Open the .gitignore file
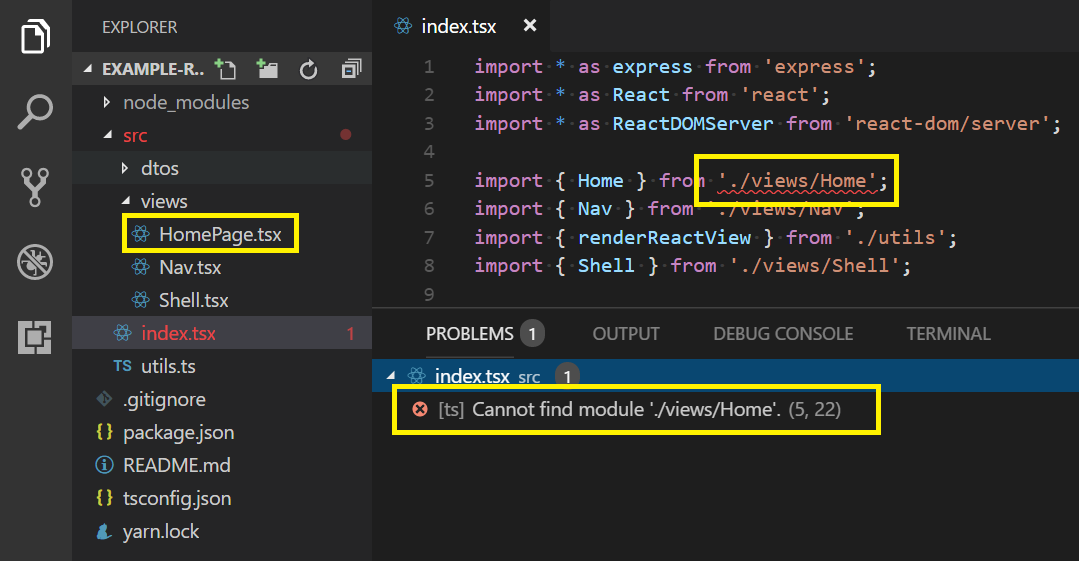Image resolution: width=1079 pixels, height=561 pixels. (164, 399)
